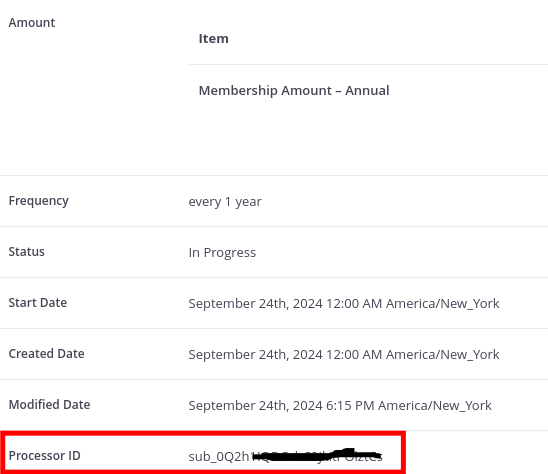Viewport: 548px width, 474px height.
Task: Select the Item column header
Action: tap(214, 38)
